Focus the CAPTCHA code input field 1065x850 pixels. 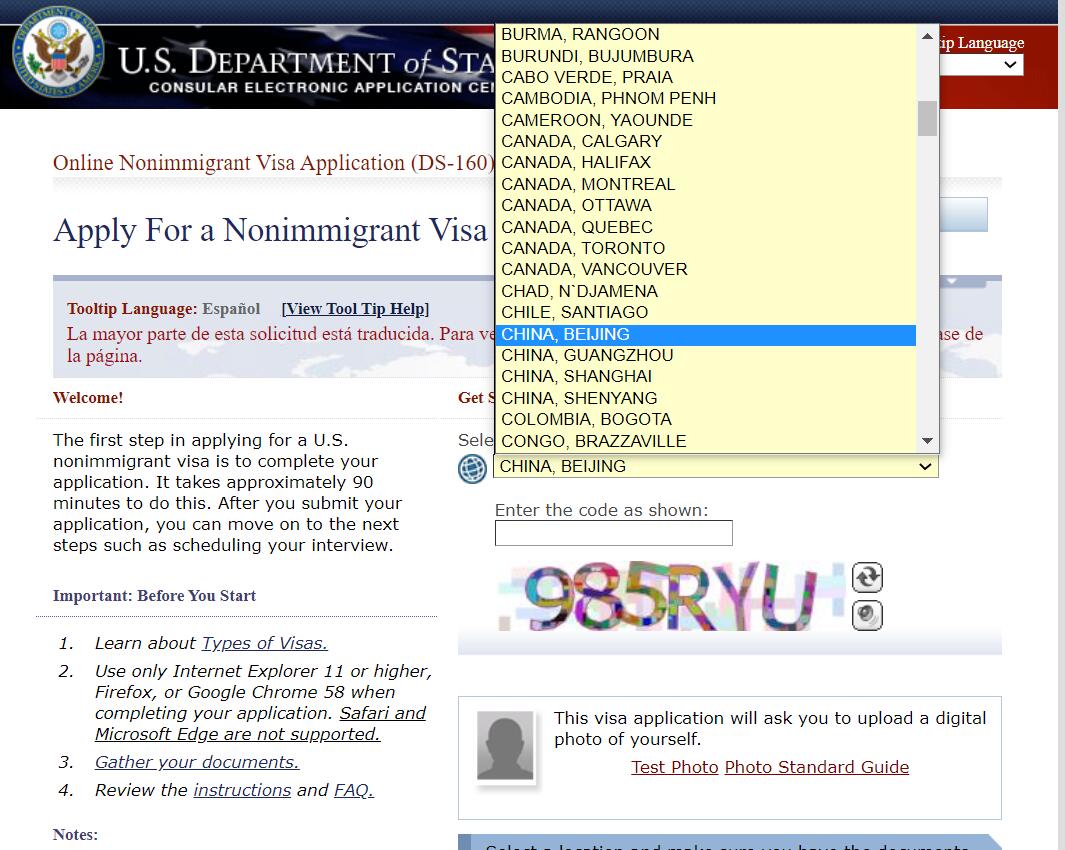pyautogui.click(x=613, y=533)
